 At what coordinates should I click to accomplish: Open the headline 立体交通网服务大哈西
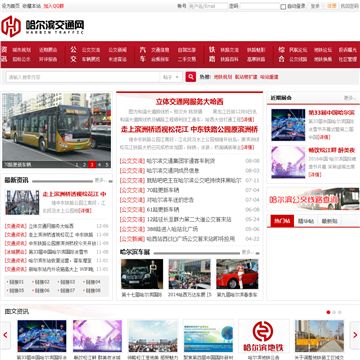[189, 102]
